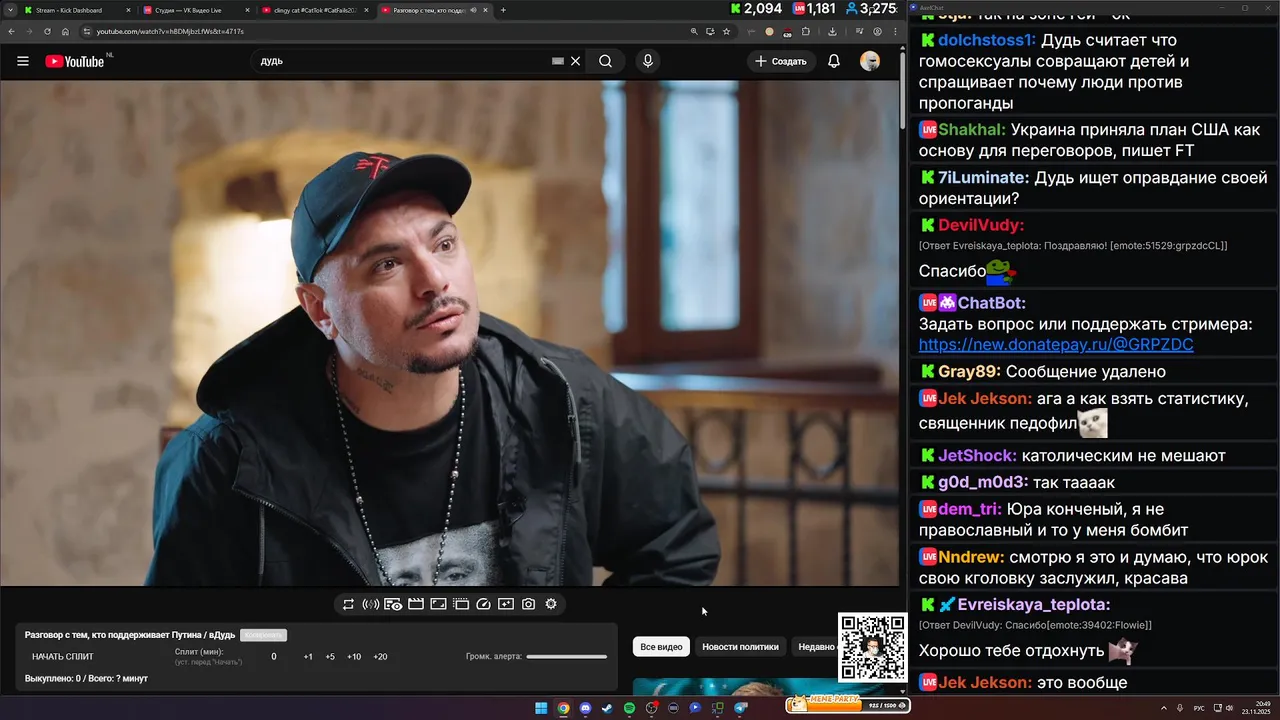Click the broadcast signal icon under the video
The image size is (1280, 720).
click(370, 604)
